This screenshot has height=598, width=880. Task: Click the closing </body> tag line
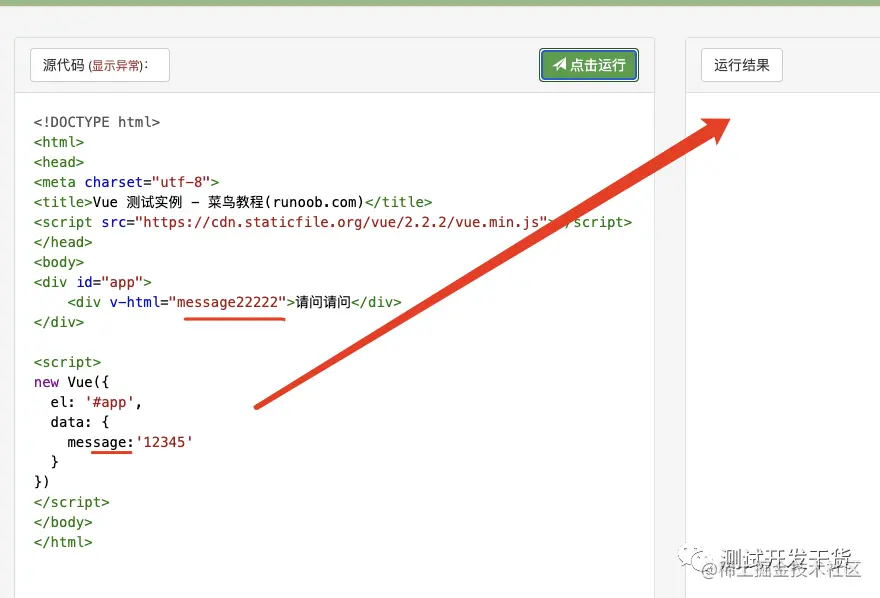coord(63,522)
